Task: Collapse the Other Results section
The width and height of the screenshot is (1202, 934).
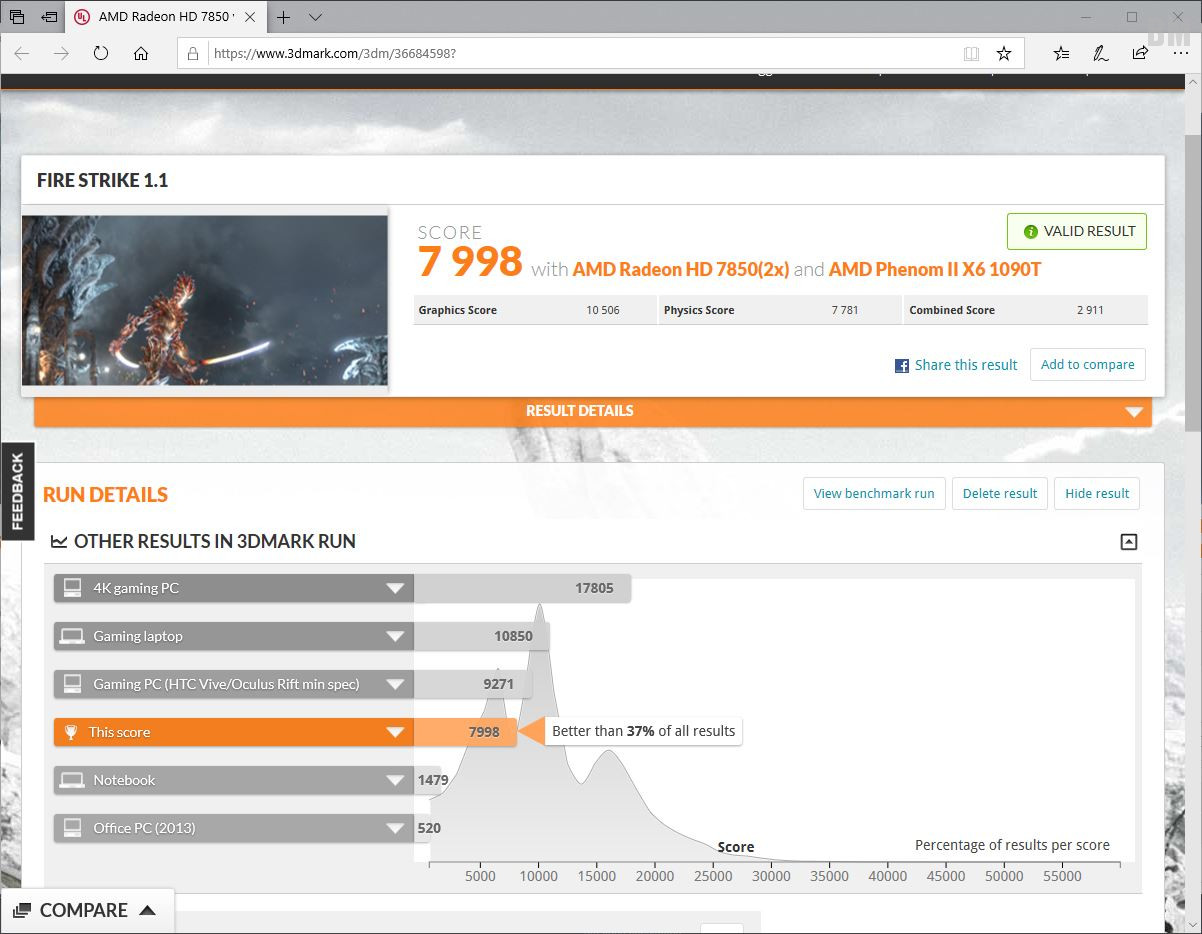Action: [1129, 542]
